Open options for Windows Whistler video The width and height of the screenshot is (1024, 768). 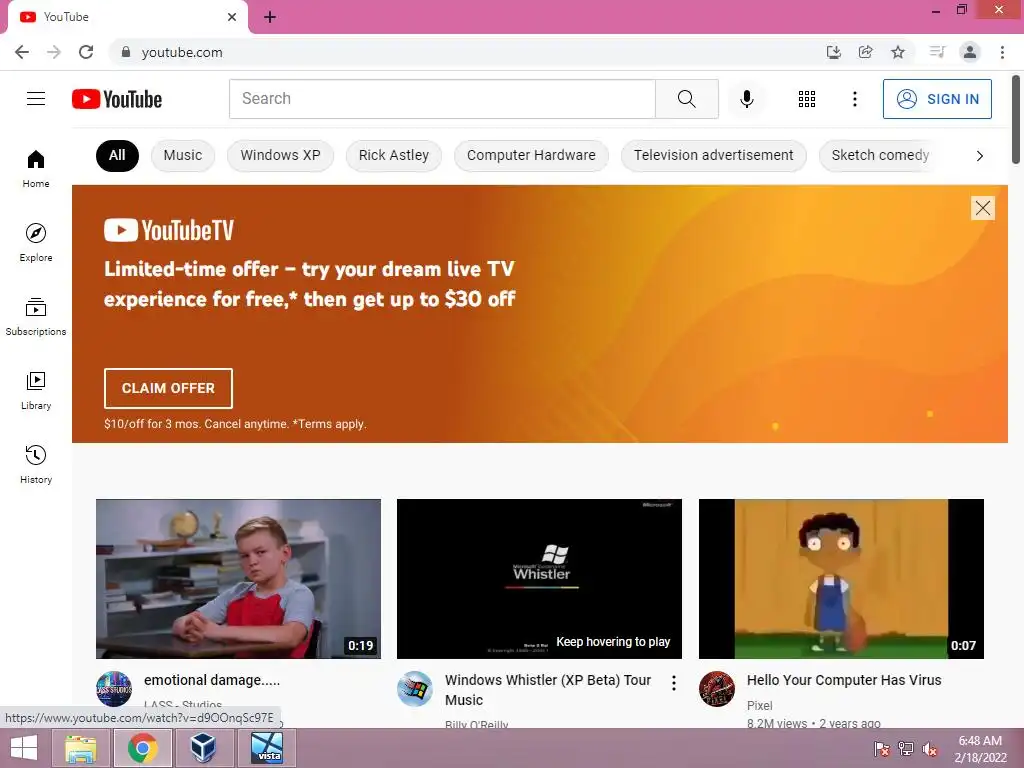point(673,683)
